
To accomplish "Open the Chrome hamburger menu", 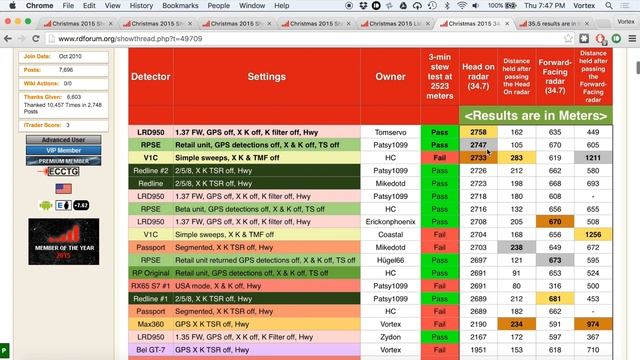I will 632,39.
